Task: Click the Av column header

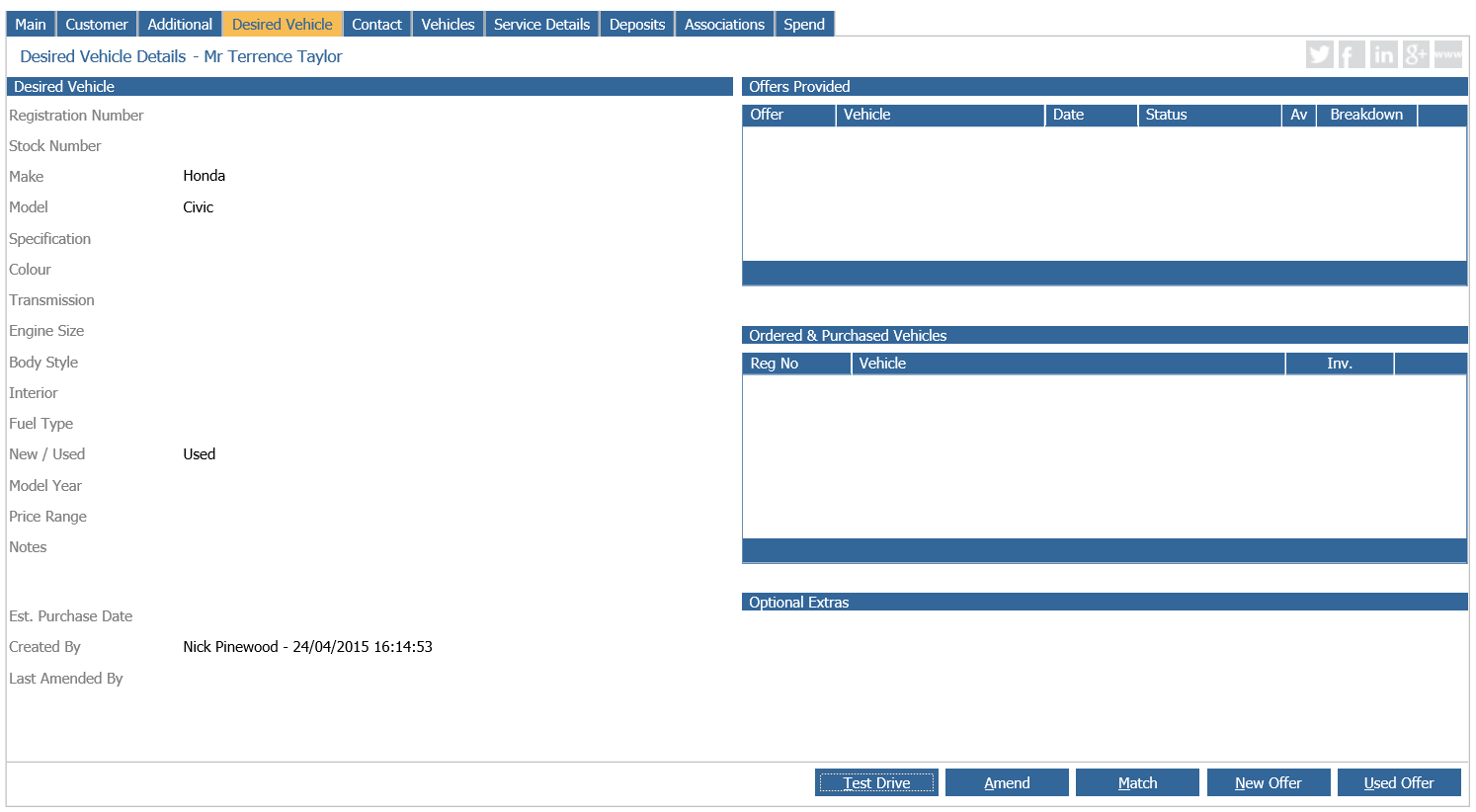Action: pyautogui.click(x=1299, y=115)
